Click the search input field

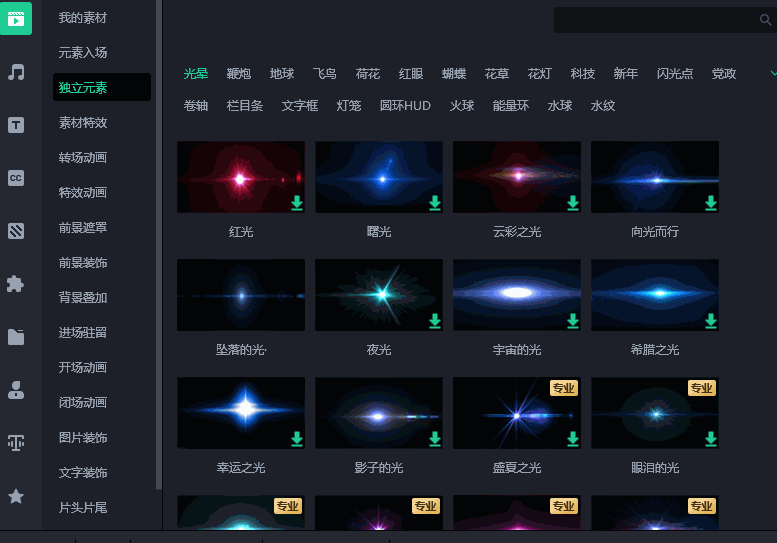point(665,20)
